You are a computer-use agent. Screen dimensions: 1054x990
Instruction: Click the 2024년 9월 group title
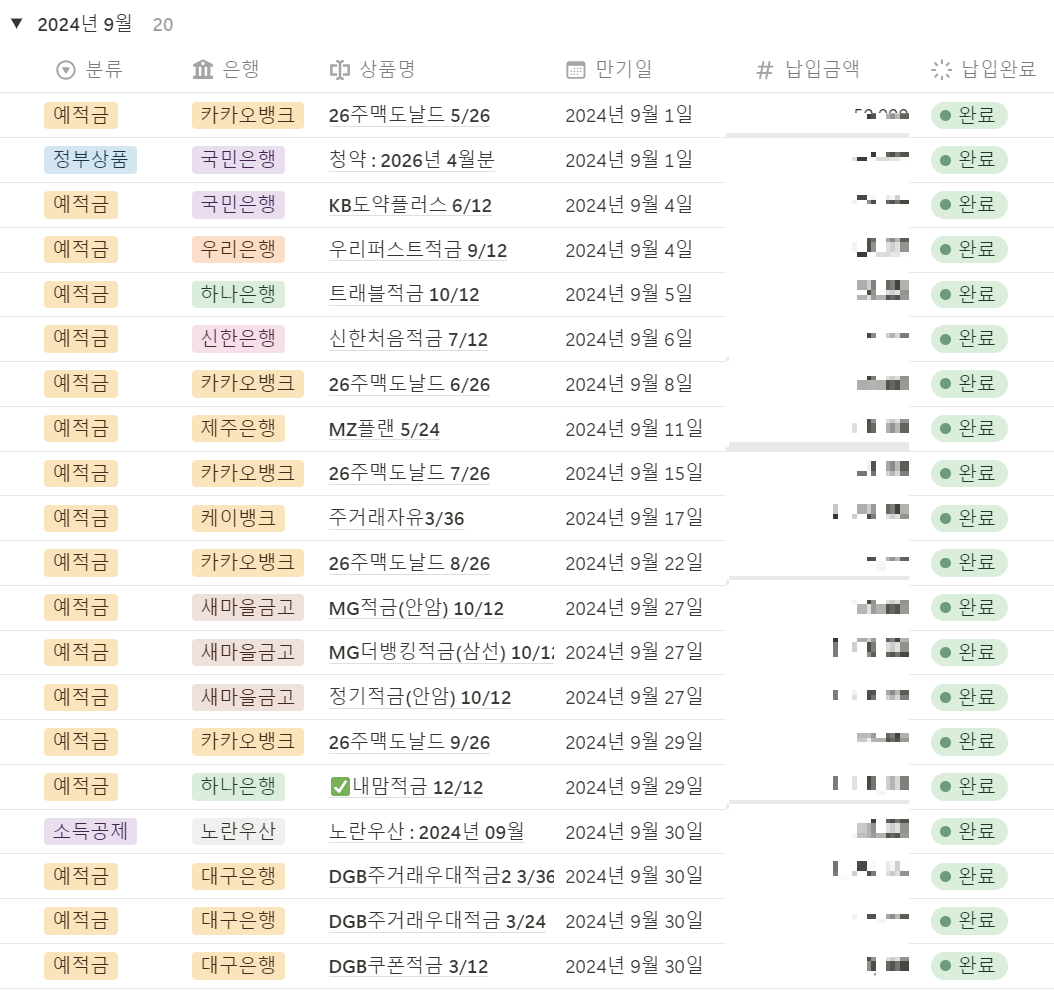[85, 24]
